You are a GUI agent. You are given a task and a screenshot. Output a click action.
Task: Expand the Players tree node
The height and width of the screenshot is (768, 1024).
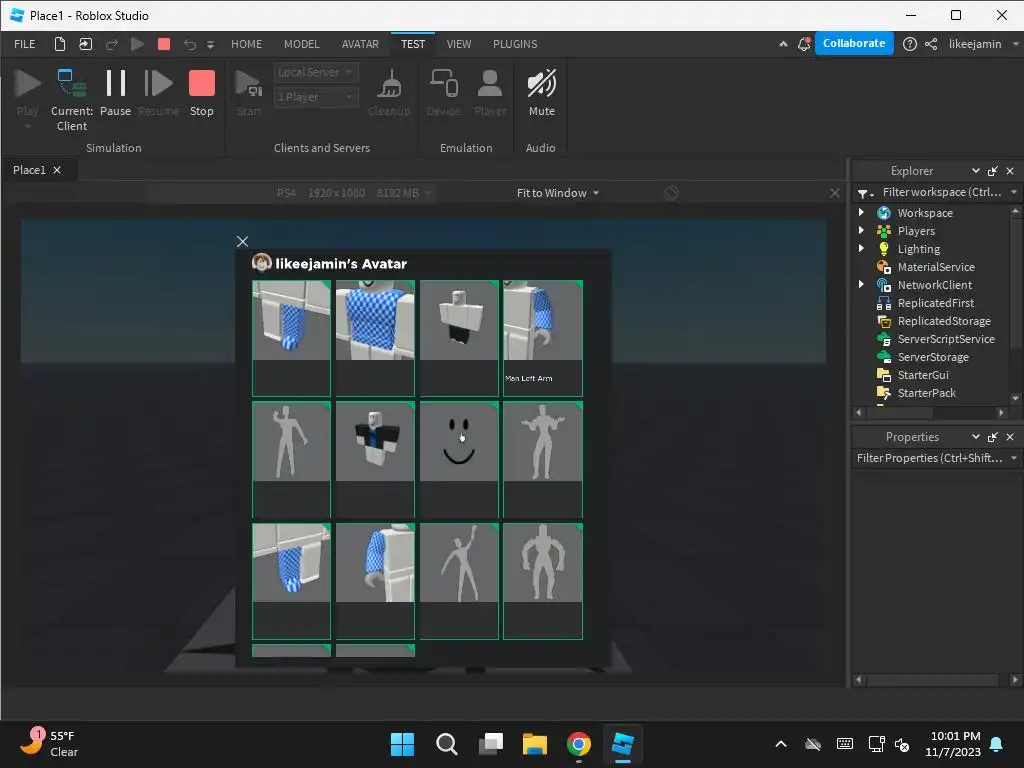tap(861, 231)
